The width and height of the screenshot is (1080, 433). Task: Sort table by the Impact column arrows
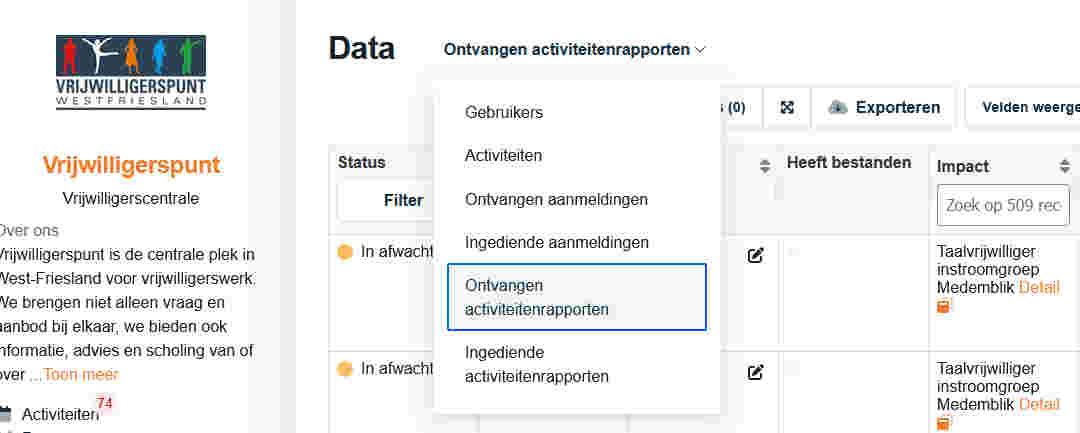[1064, 165]
